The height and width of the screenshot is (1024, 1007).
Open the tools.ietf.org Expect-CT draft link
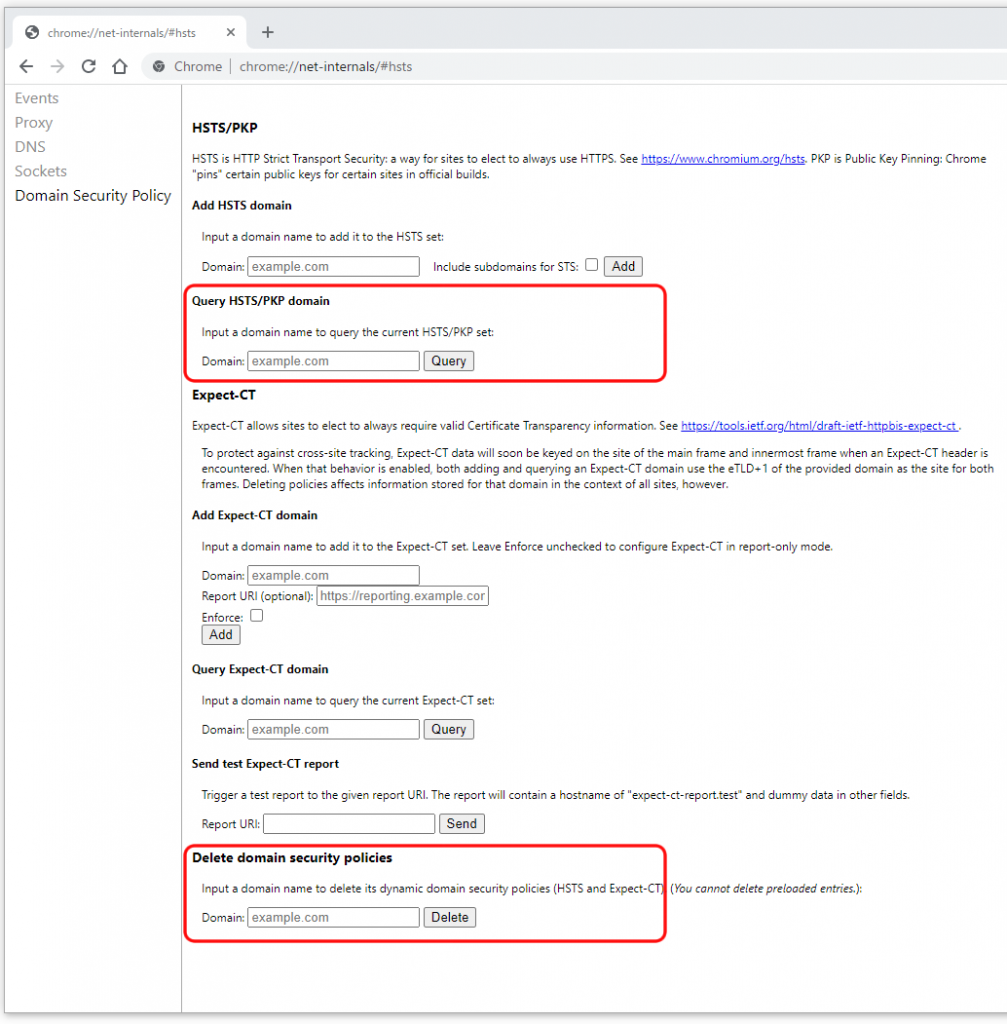(819, 426)
